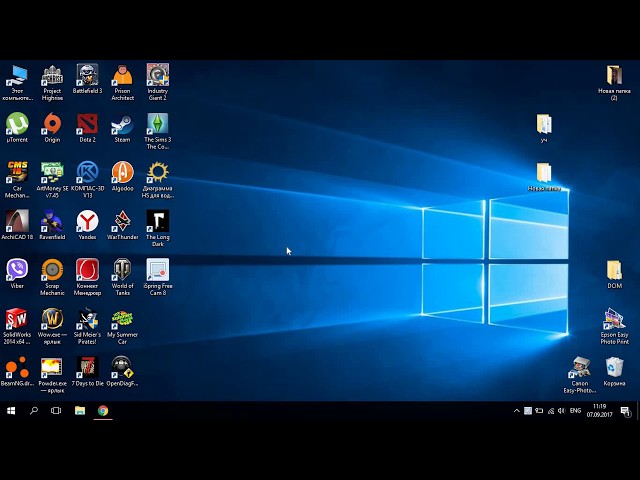The height and width of the screenshot is (480, 640).
Task: Open the Windows Start menu
Action: [x=11, y=410]
